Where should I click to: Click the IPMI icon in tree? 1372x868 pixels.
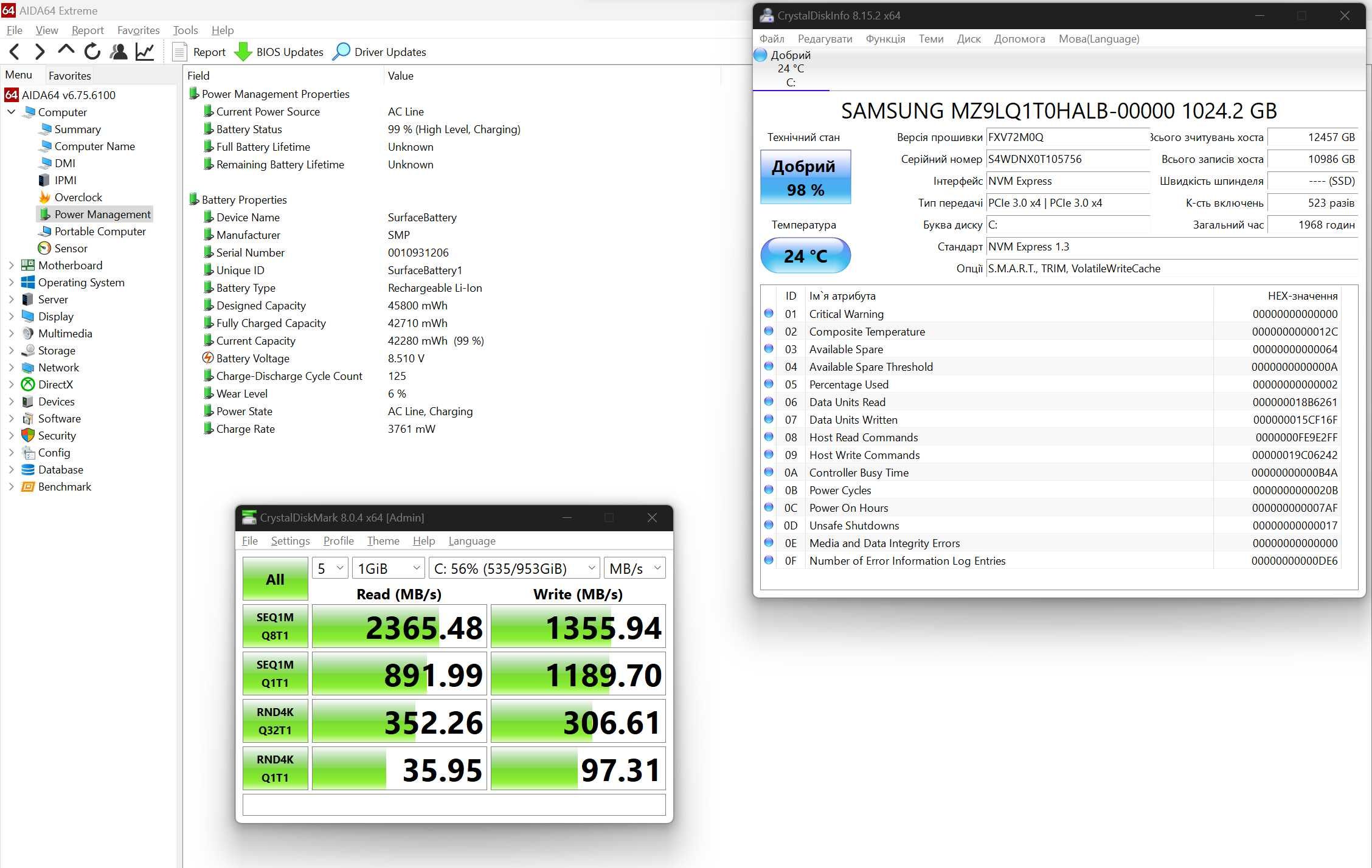click(x=44, y=181)
